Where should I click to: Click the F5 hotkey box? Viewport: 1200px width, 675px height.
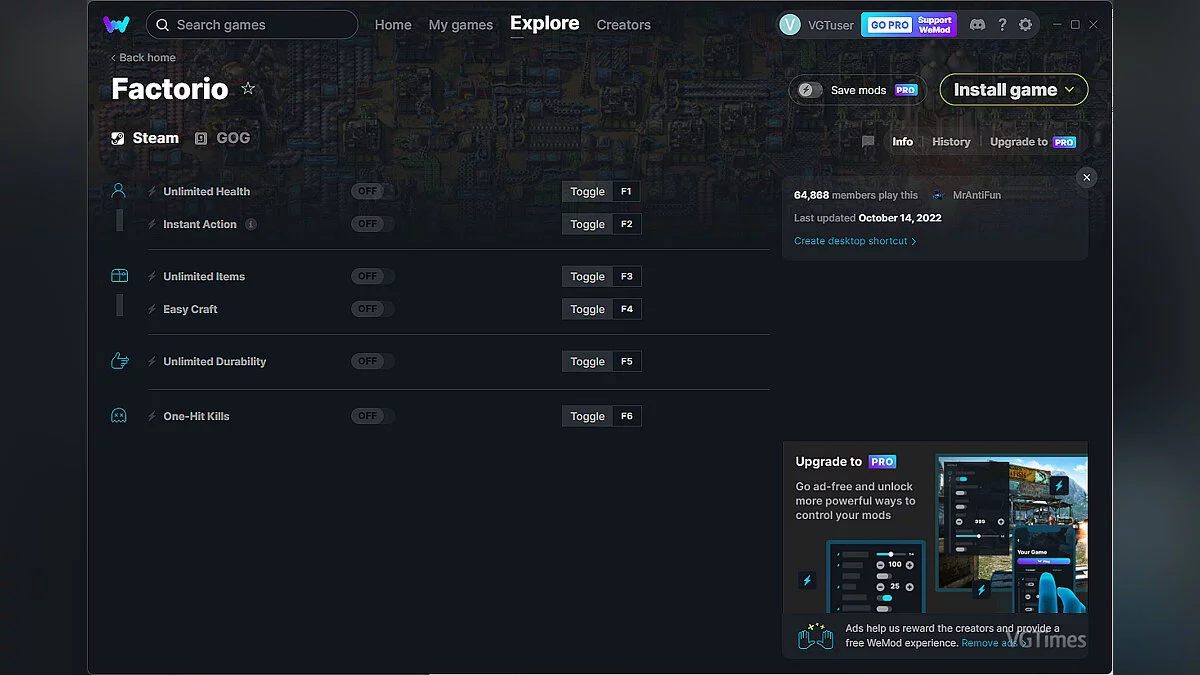(627, 361)
